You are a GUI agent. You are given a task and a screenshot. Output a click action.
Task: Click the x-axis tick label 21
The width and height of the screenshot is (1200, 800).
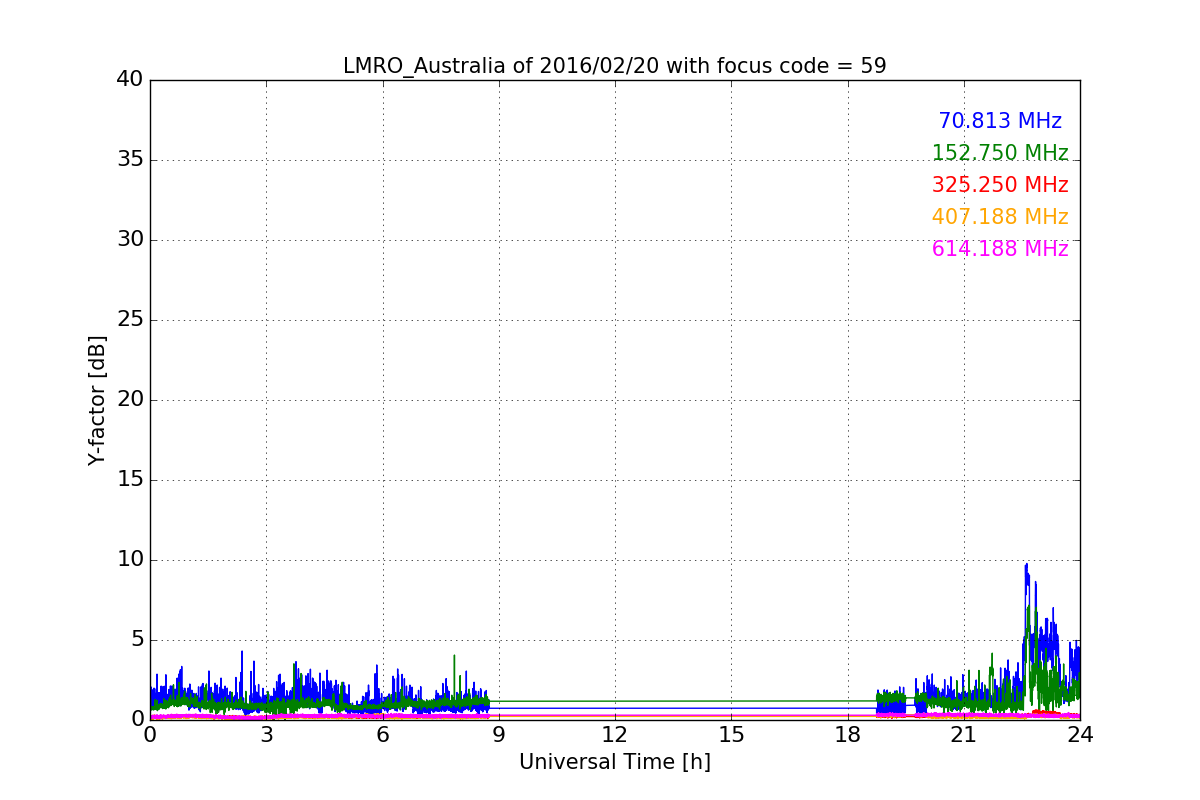(x=964, y=734)
